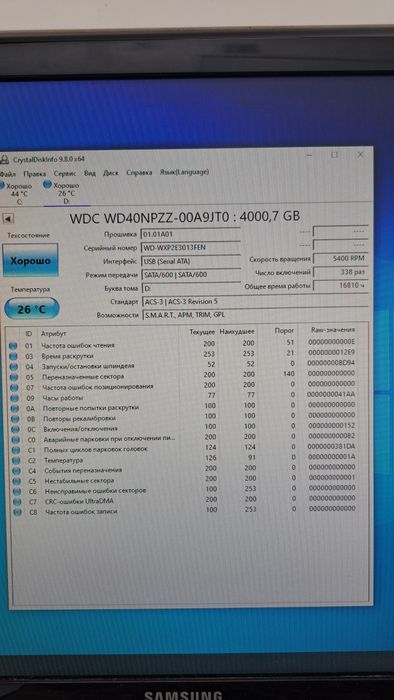Select the Переназначенные сектора row

coord(188,375)
